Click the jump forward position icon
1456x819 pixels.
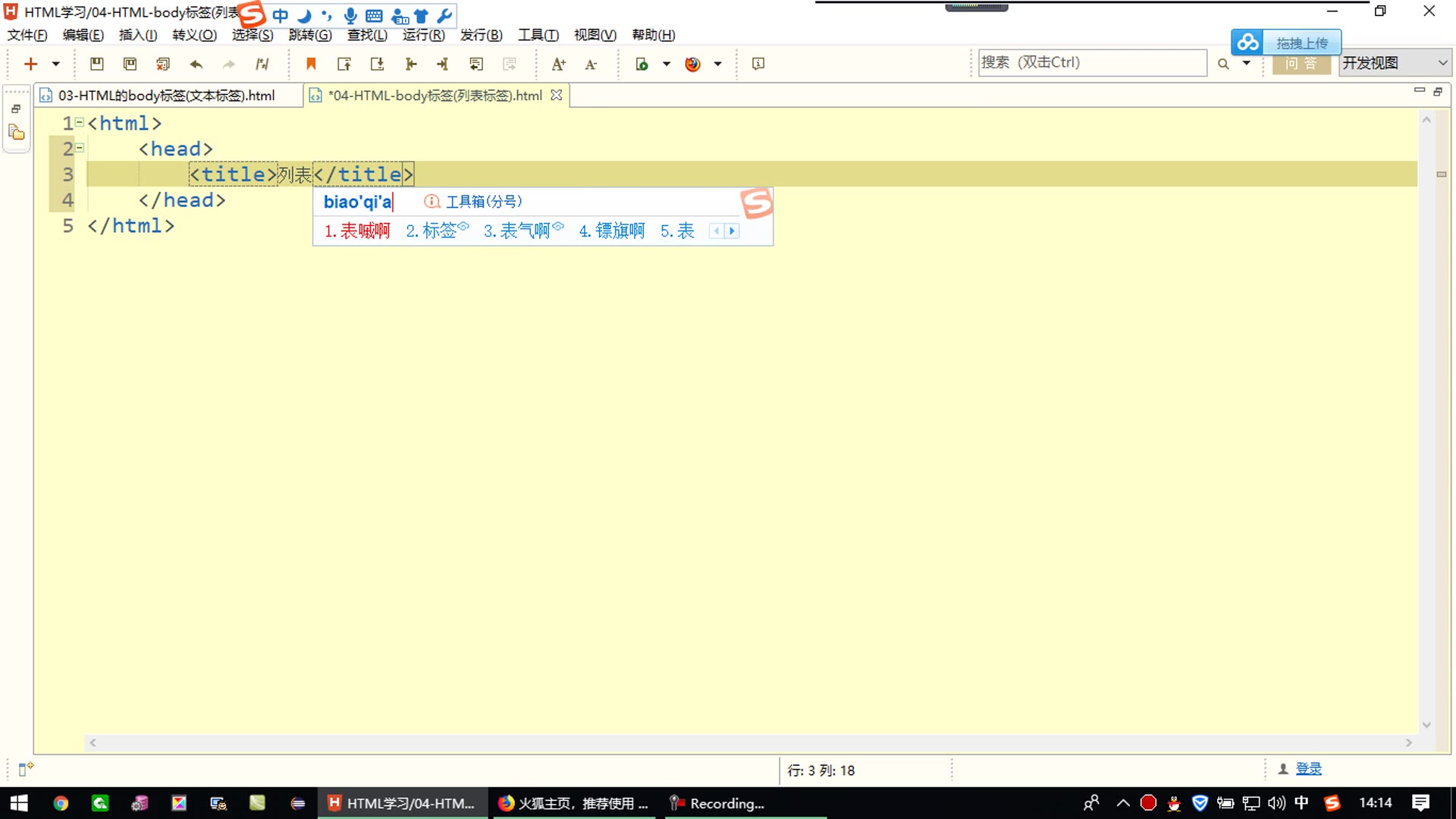pyautogui.click(x=443, y=64)
